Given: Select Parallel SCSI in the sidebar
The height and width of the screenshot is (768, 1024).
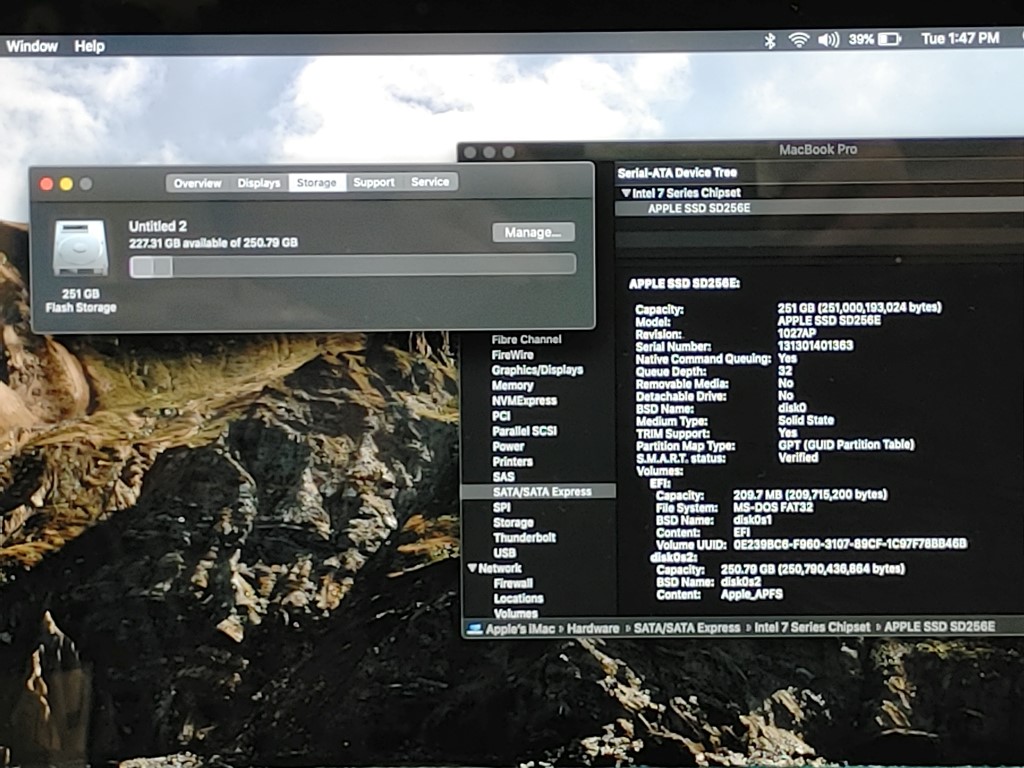Looking at the screenshot, I should click(x=525, y=431).
